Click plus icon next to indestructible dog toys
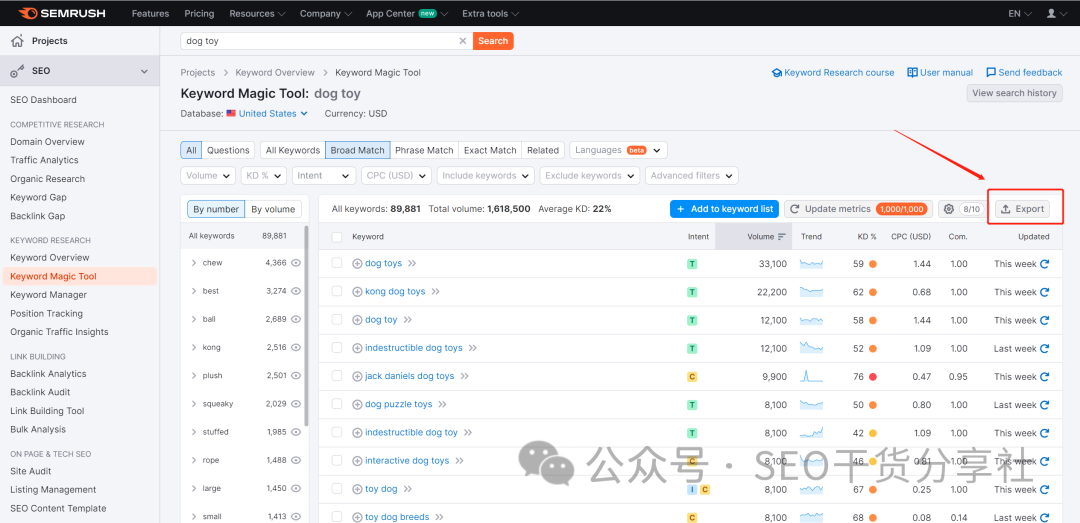 click(357, 348)
